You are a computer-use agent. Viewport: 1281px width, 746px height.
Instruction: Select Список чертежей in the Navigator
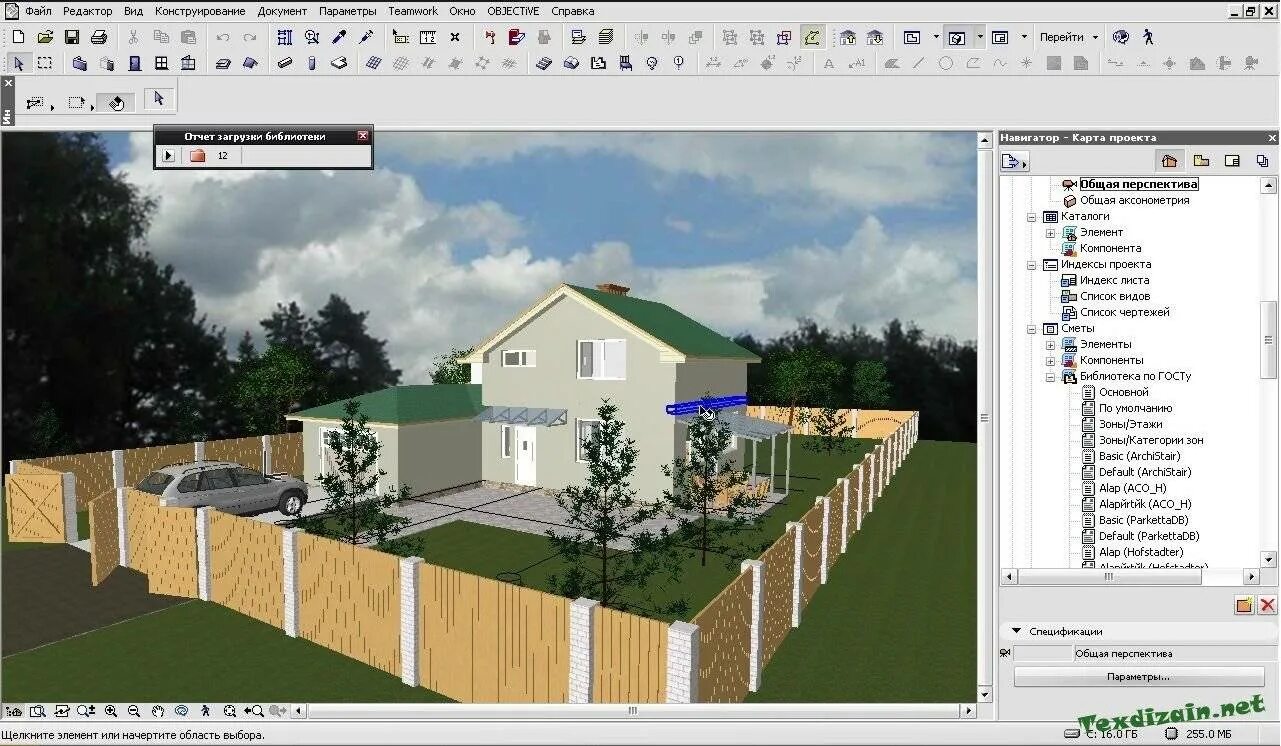[x=1124, y=312]
